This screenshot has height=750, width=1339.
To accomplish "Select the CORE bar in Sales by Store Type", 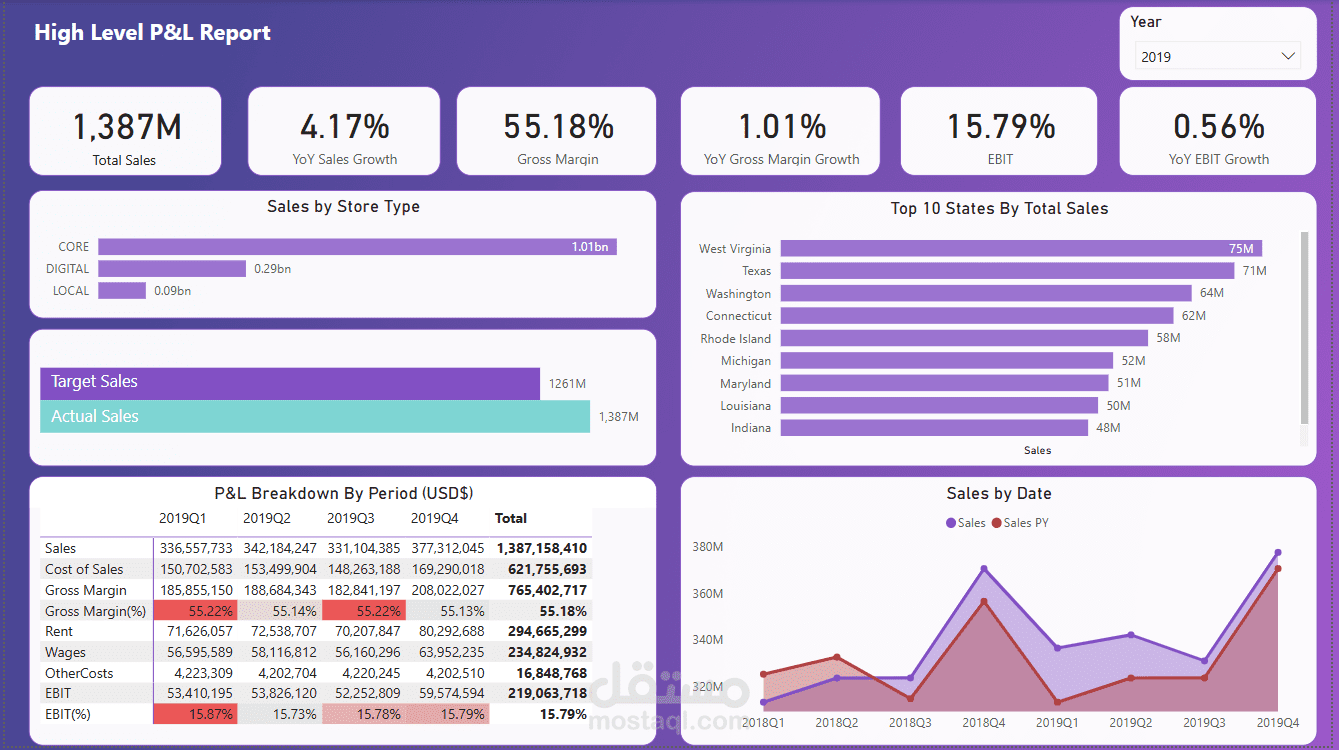I will click(356, 246).
